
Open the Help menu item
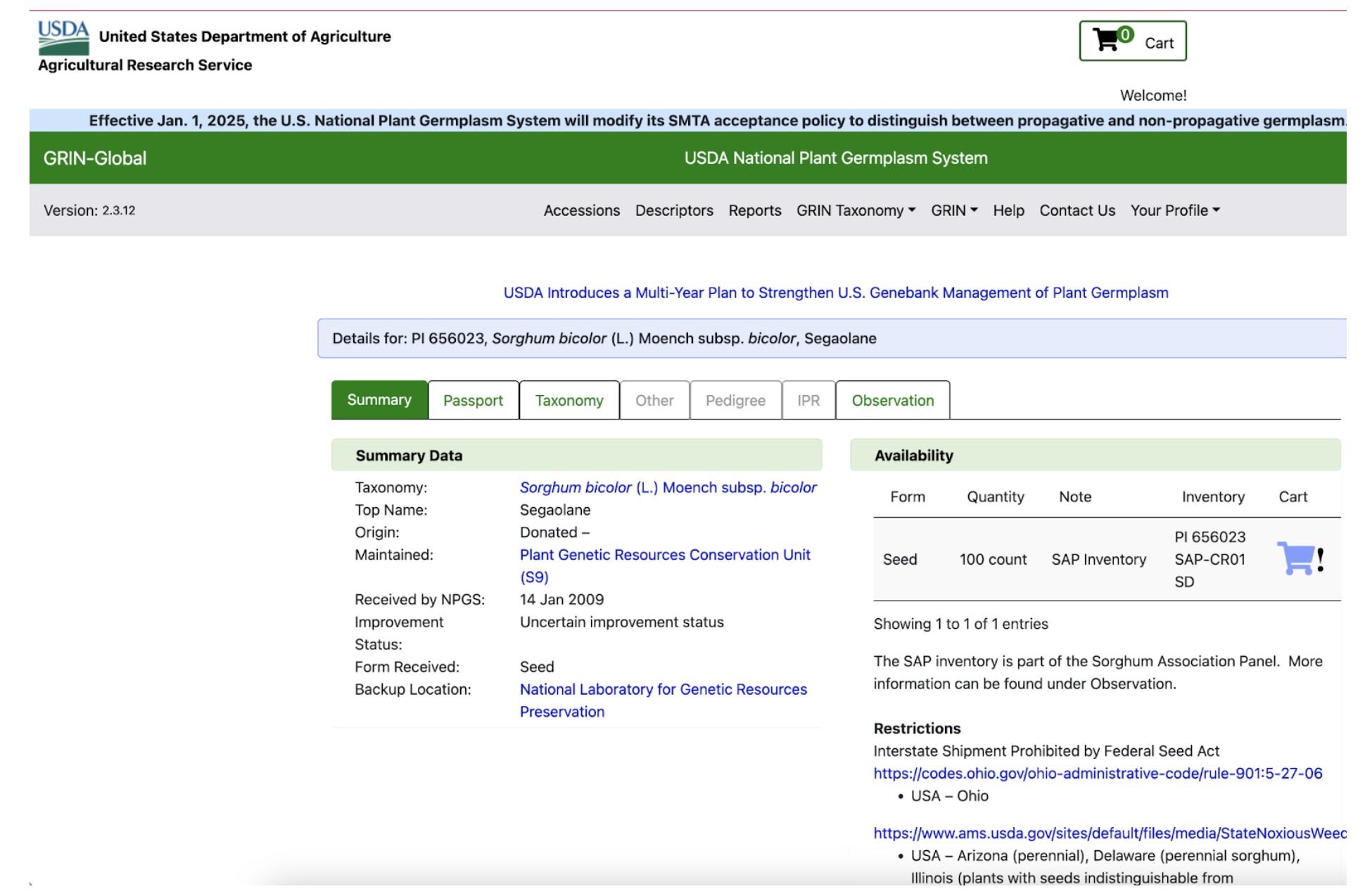click(x=1008, y=210)
